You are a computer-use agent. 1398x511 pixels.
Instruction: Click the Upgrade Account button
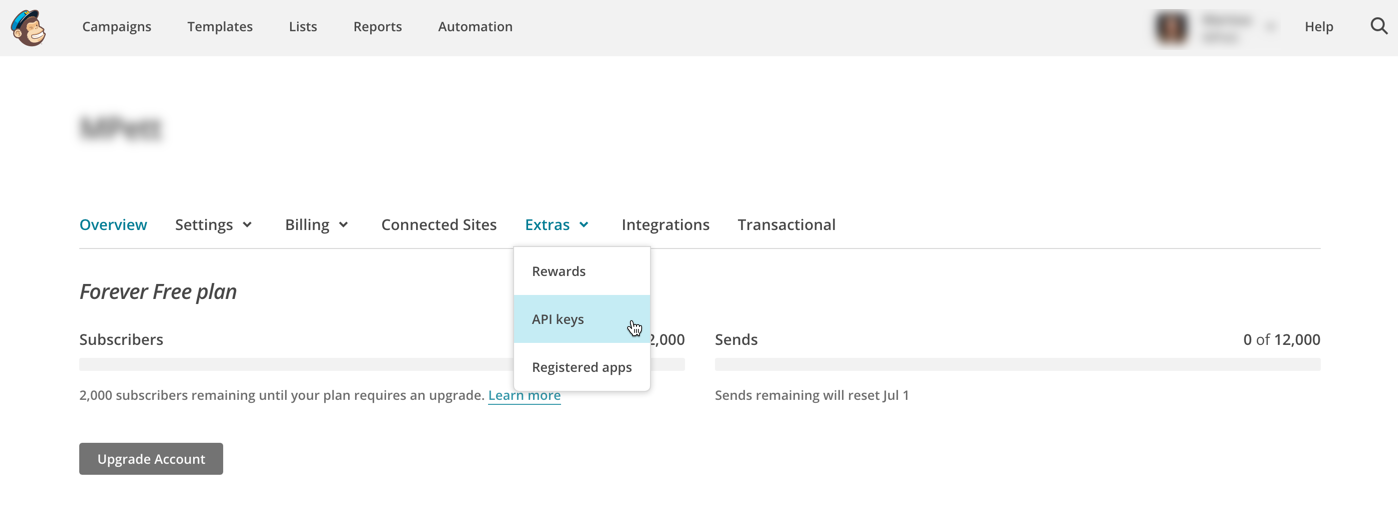[151, 459]
